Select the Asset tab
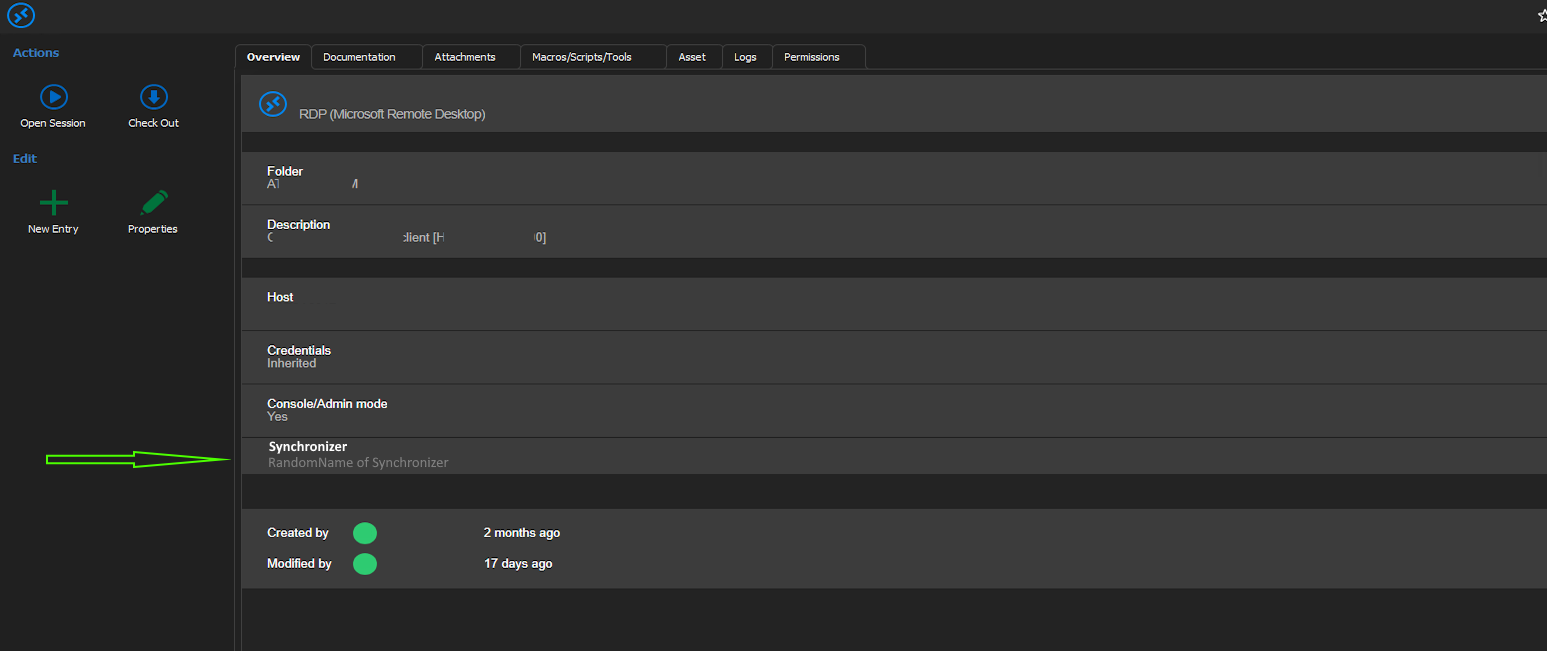1547x651 pixels. (x=692, y=57)
